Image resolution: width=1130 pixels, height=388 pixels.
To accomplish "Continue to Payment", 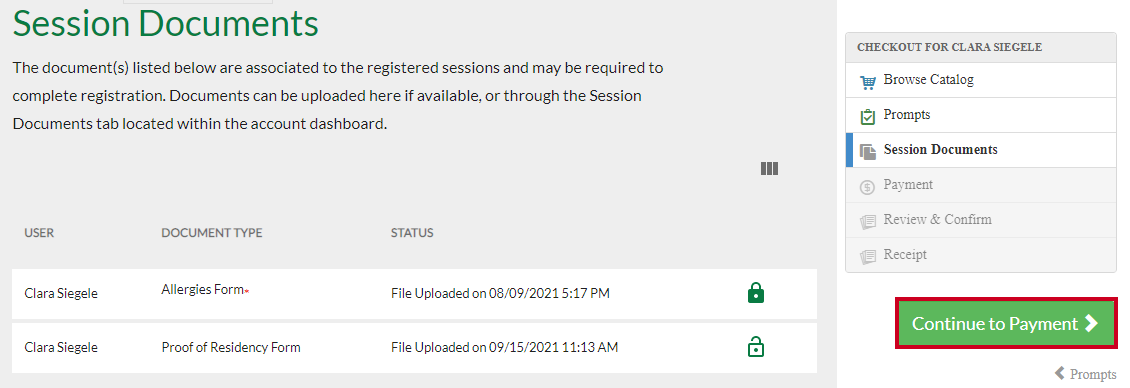I will (1006, 323).
